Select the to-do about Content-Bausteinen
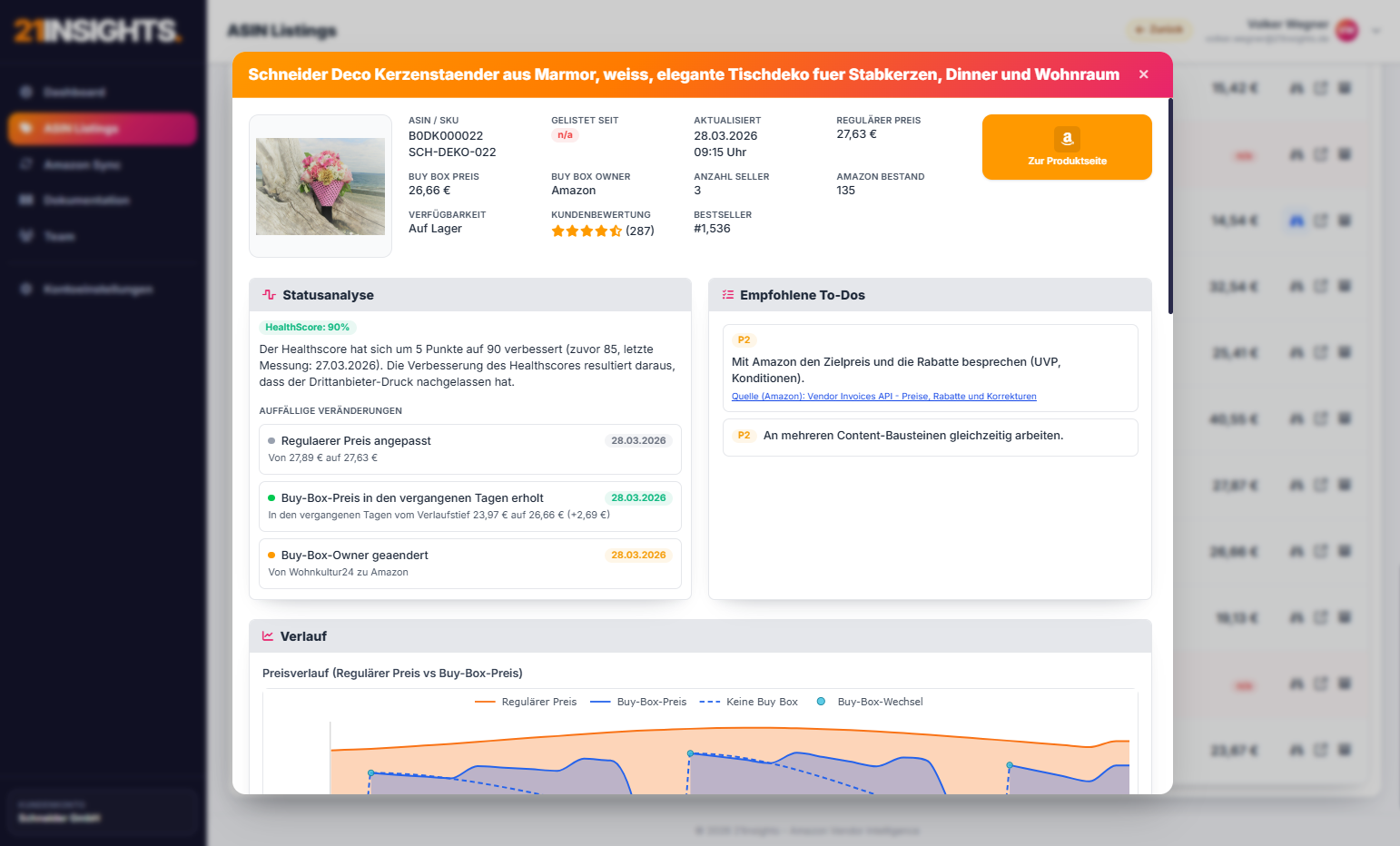1400x846 pixels. pyautogui.click(x=930, y=437)
